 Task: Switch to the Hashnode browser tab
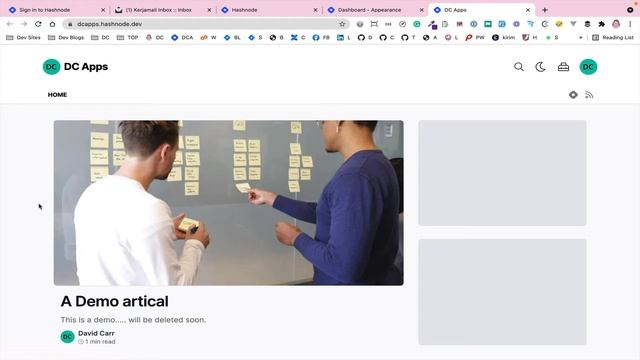point(268,9)
